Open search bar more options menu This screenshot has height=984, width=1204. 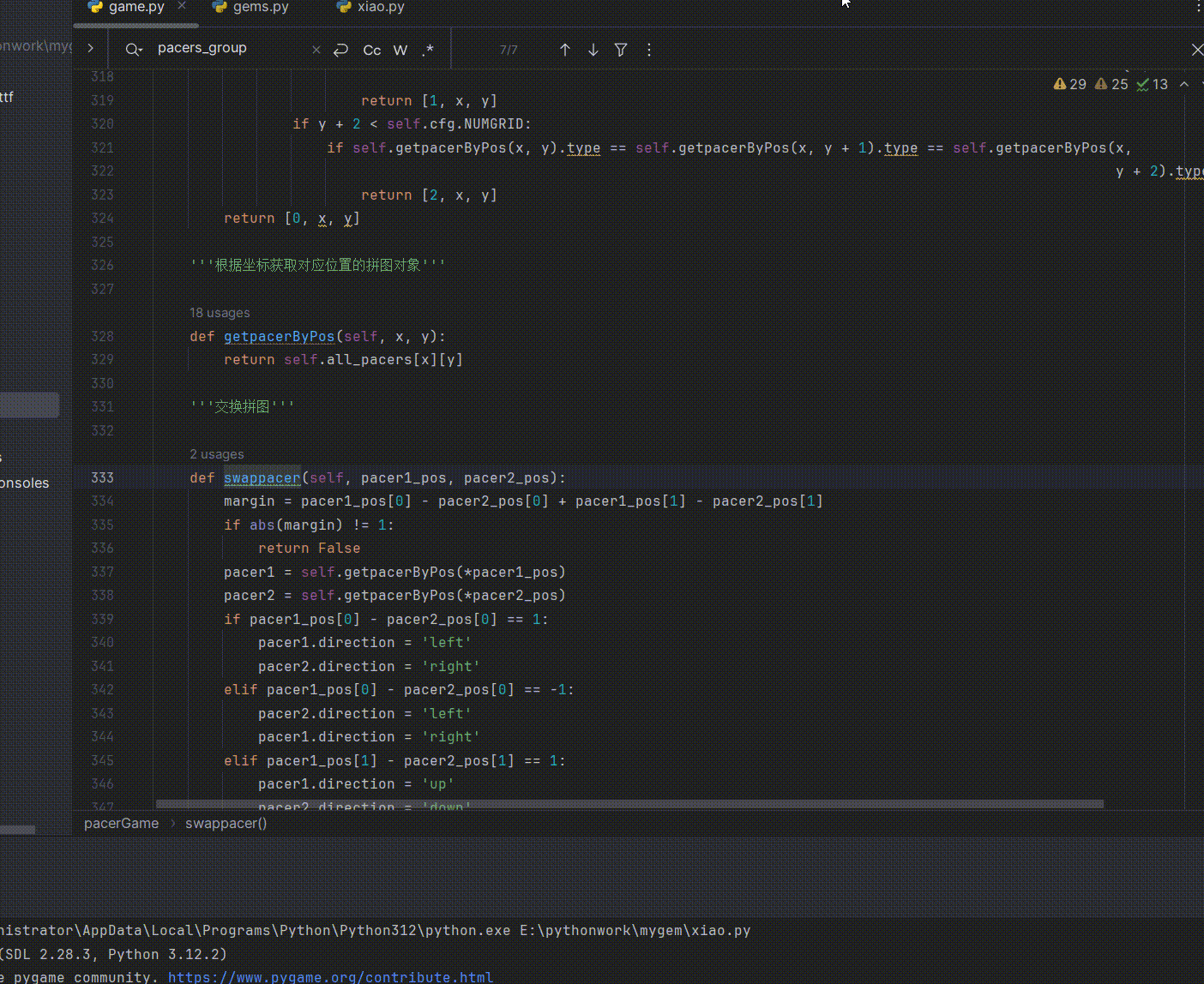tap(649, 50)
